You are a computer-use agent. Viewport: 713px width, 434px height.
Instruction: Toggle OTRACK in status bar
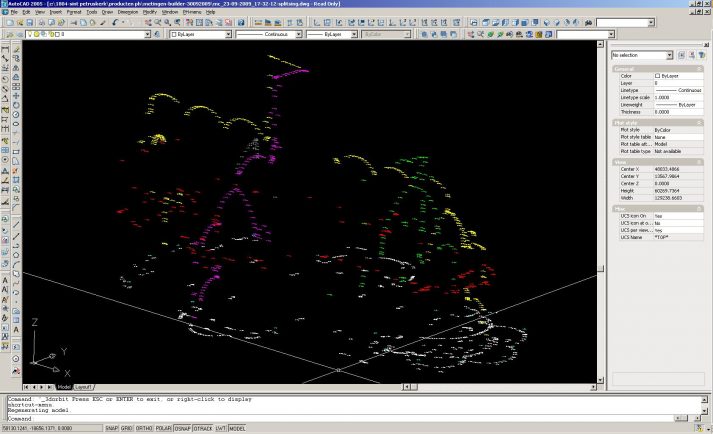tap(203, 428)
